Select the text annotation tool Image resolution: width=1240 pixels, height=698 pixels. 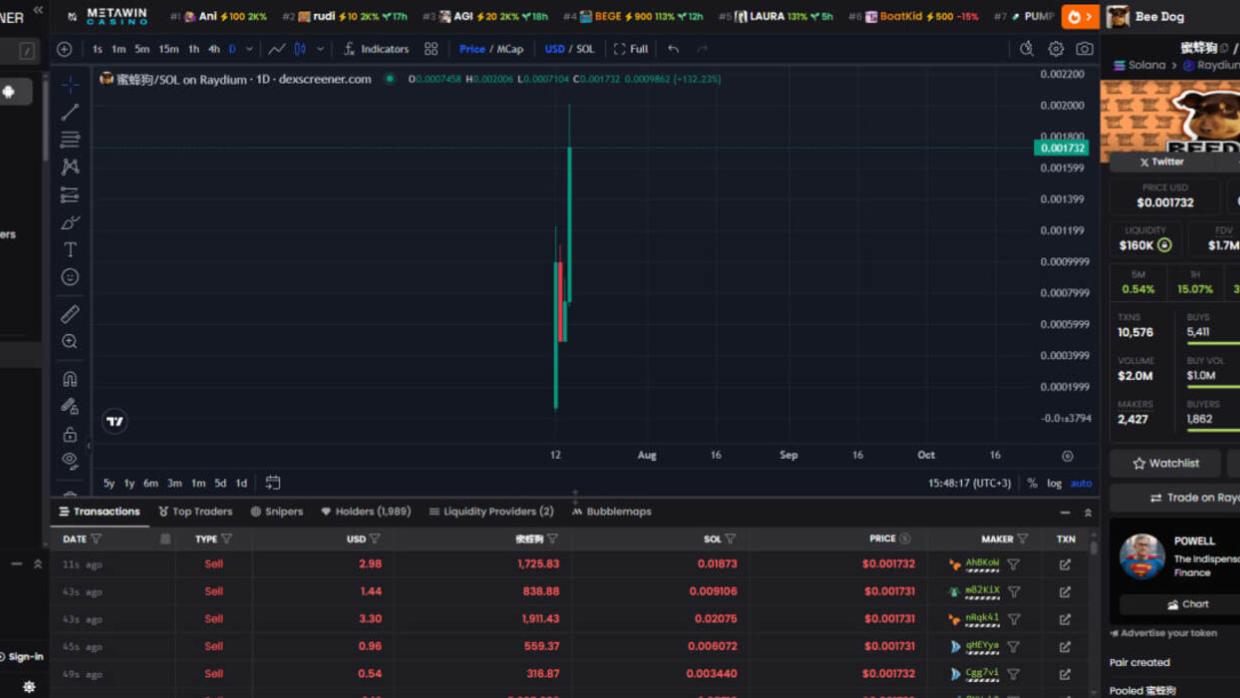[70, 250]
